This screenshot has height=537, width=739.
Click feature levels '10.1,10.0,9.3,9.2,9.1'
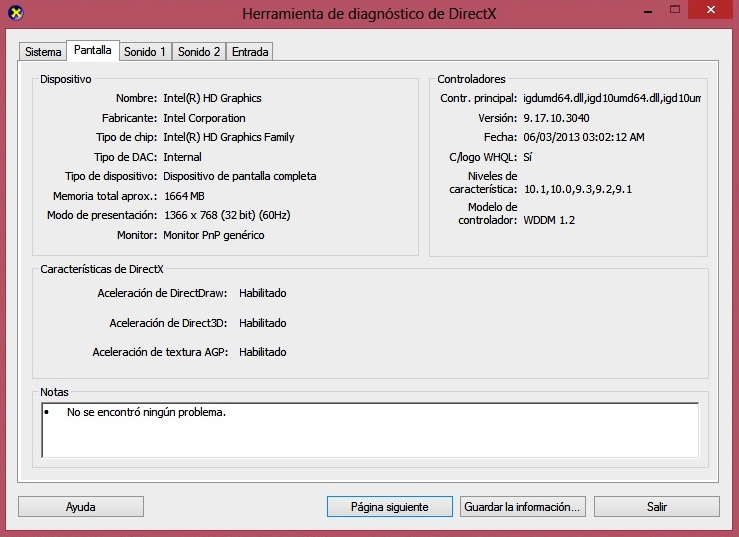578,189
